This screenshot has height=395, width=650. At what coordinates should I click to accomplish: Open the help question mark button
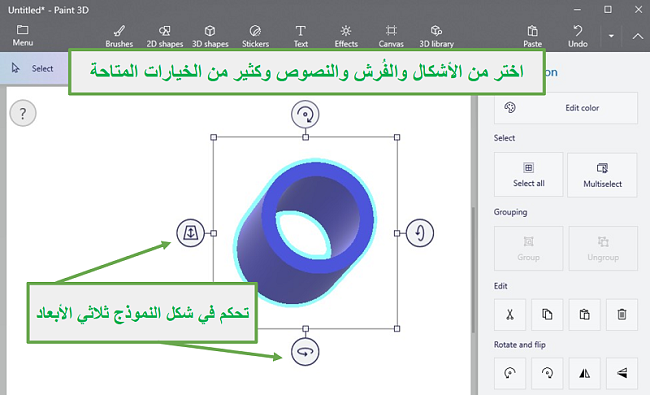23,113
